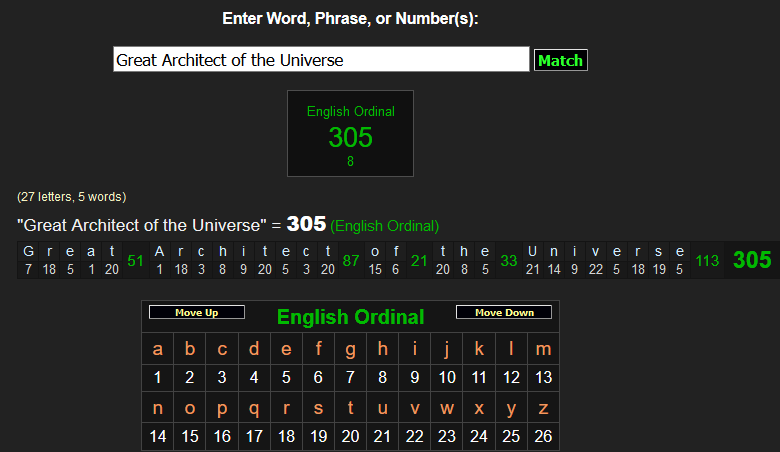Click word sum 51 after 'Great'

[x=136, y=261]
